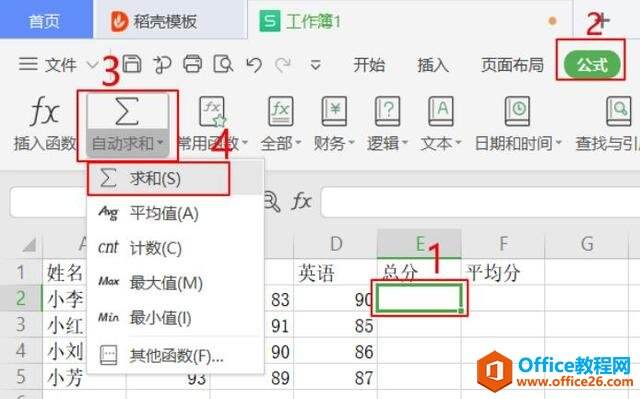The height and width of the screenshot is (399, 640).
Task: Click the 查找与引用 magnifier book icon
Action: (618, 111)
